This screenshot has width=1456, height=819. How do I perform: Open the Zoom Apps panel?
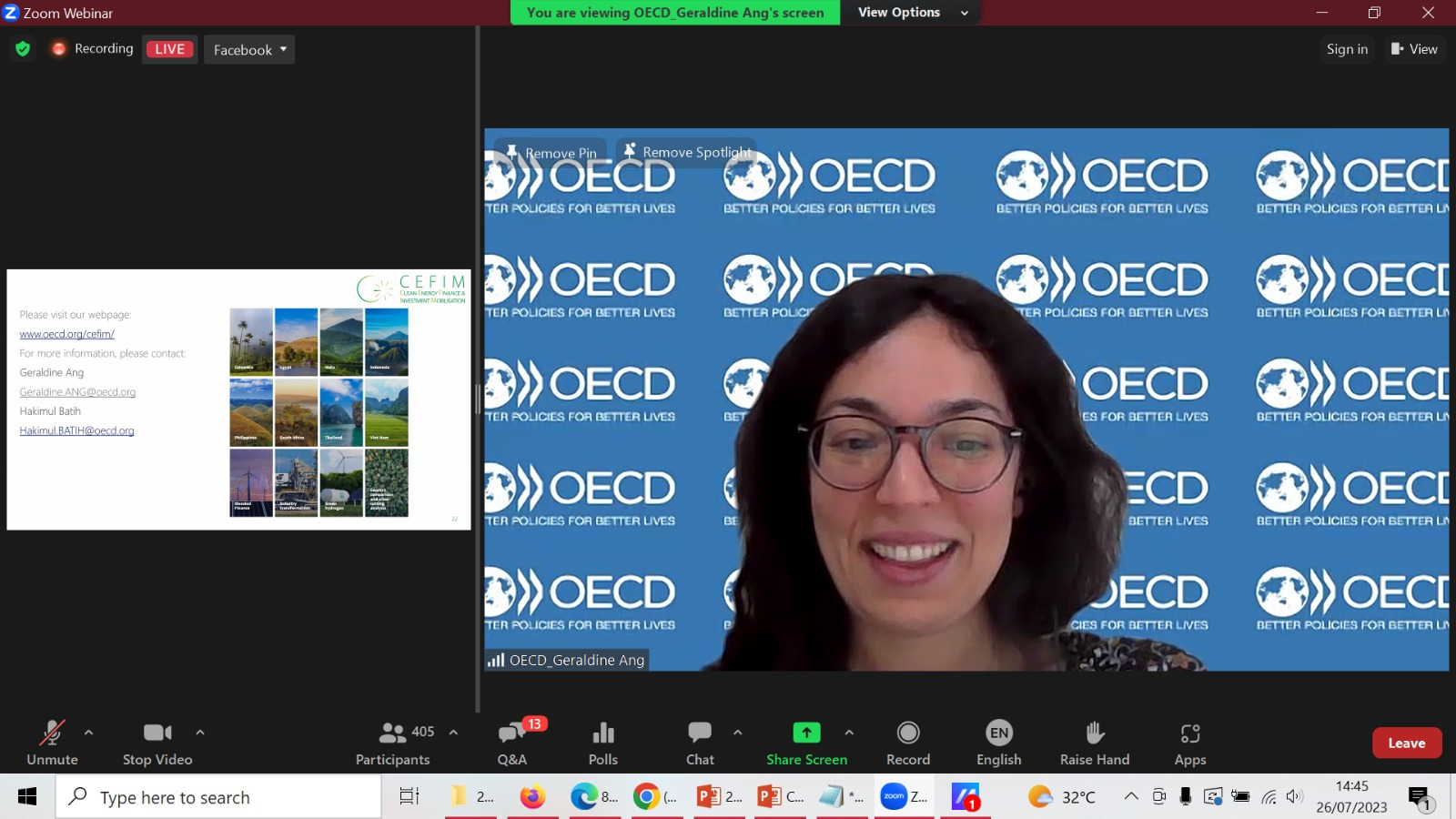1189,742
